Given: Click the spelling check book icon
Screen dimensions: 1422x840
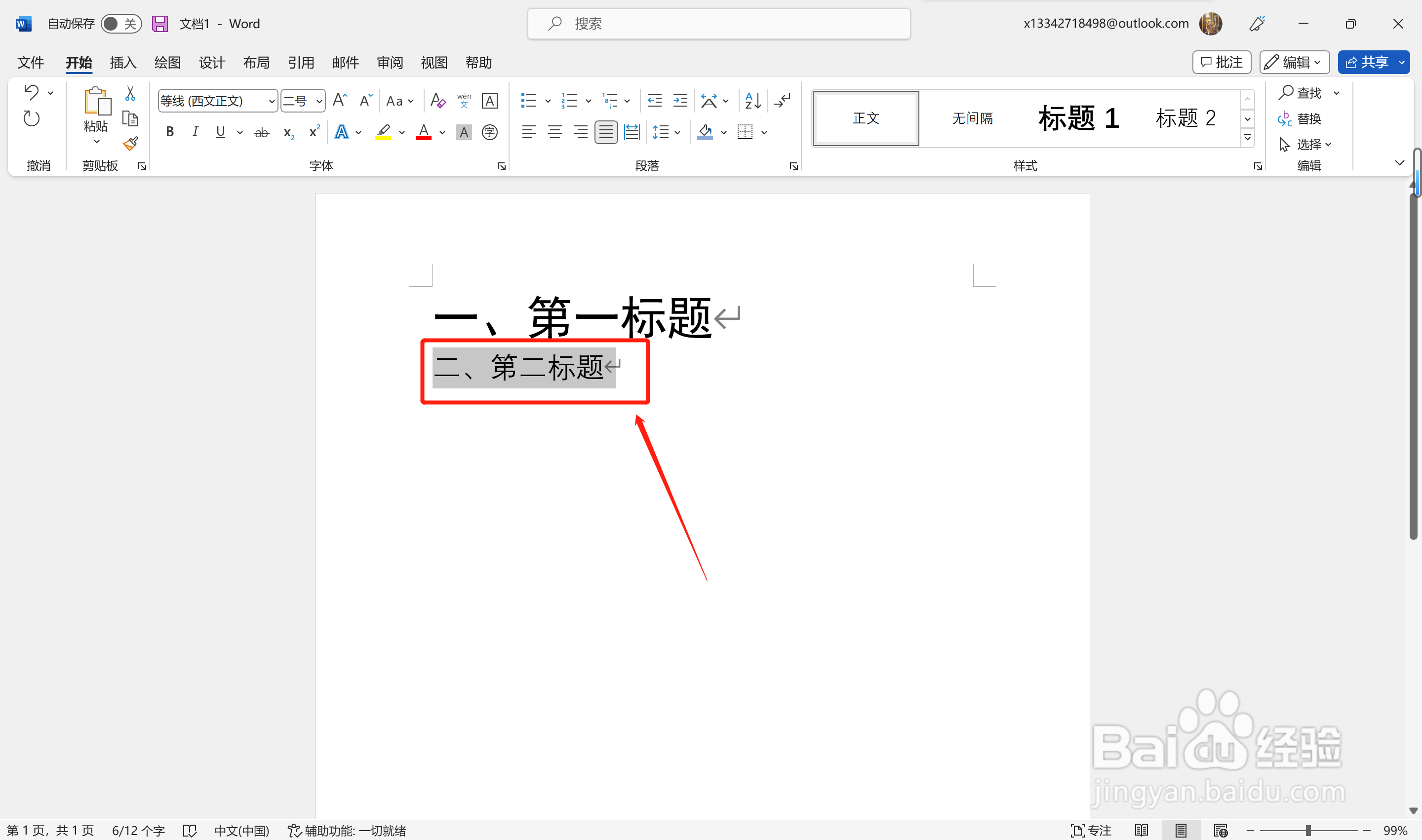Looking at the screenshot, I should pos(190,831).
